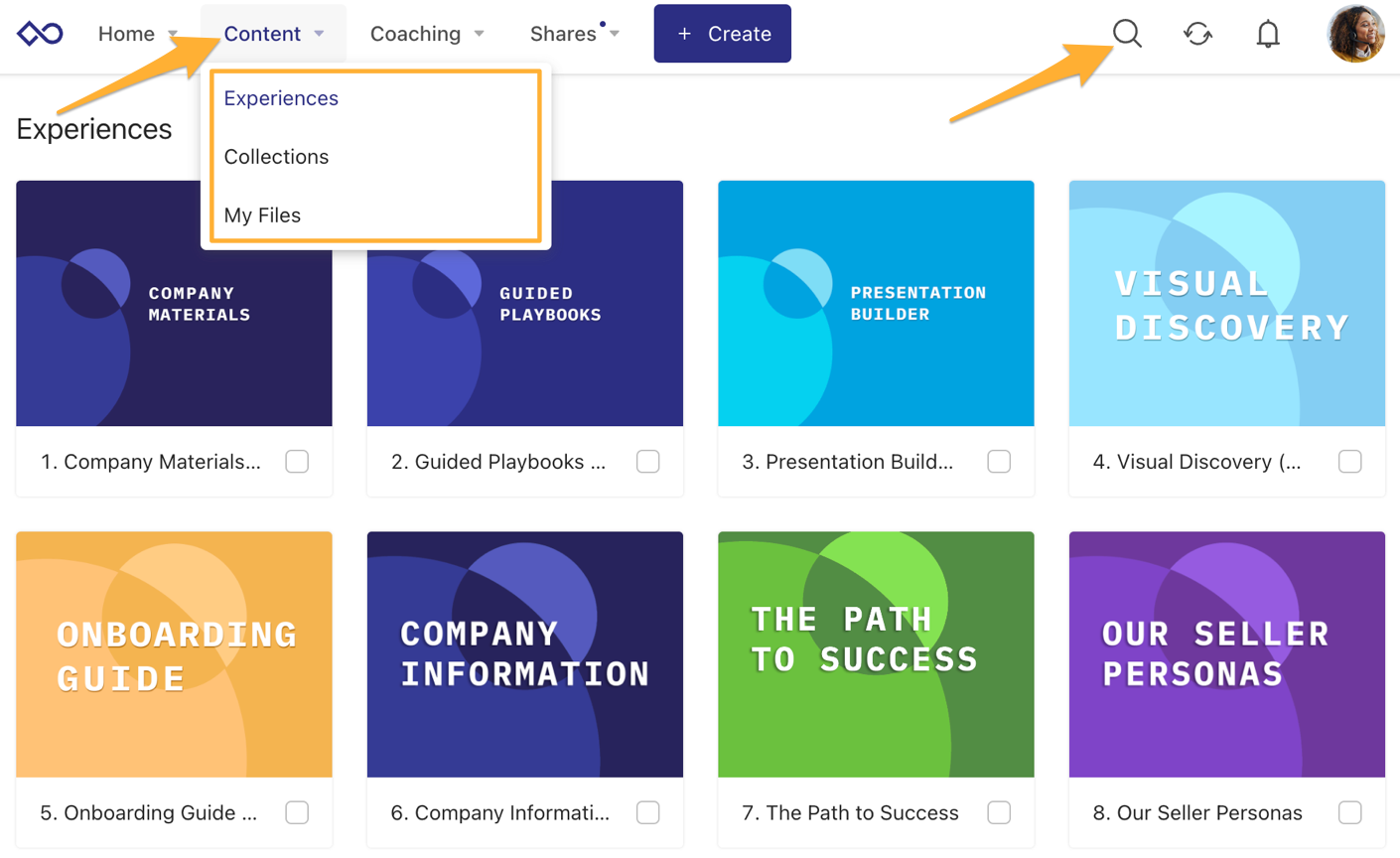Open the Company Information experience card
The height and width of the screenshot is (858, 1400).
pyautogui.click(x=525, y=689)
